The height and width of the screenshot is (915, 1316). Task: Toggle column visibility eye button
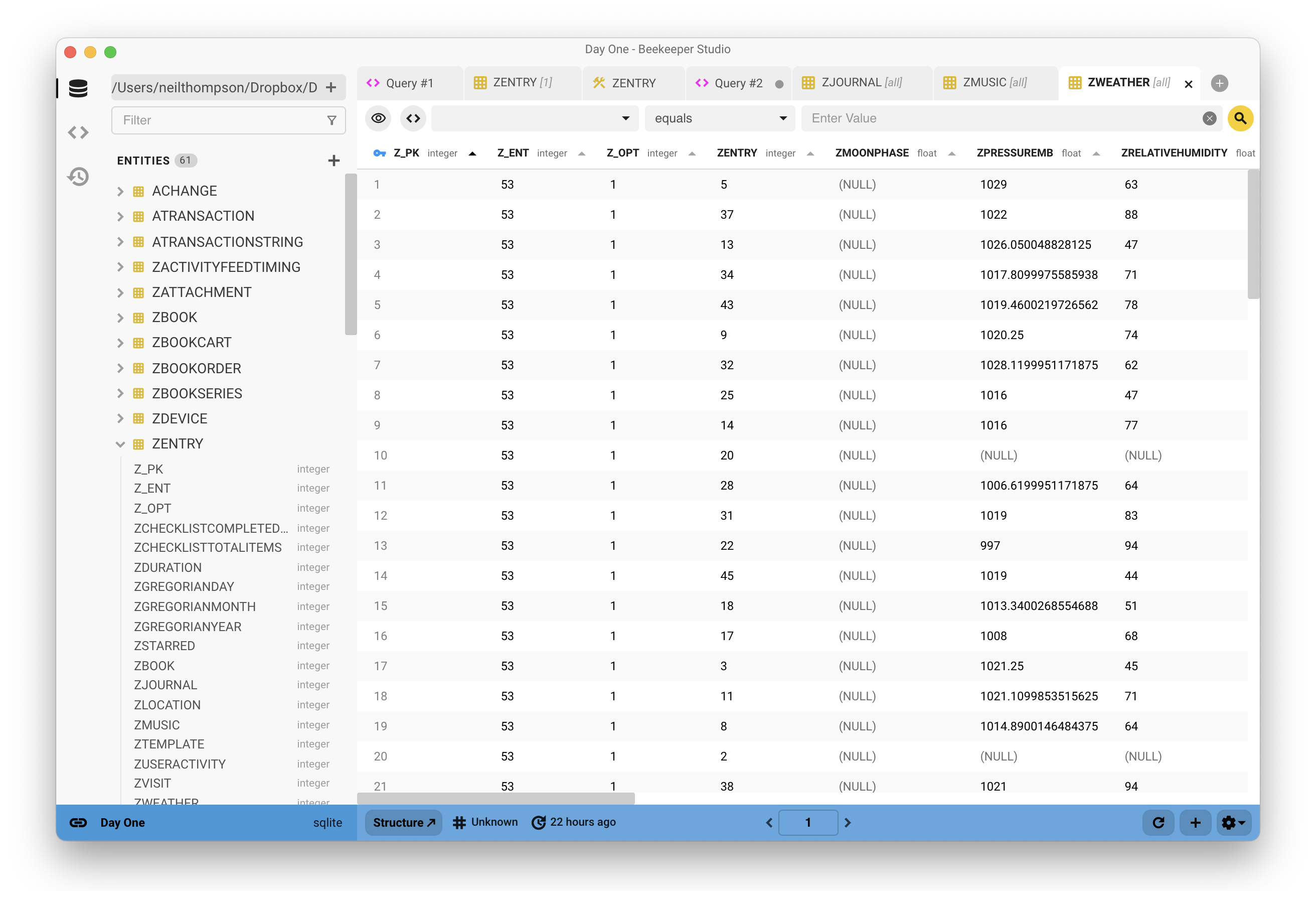378,118
